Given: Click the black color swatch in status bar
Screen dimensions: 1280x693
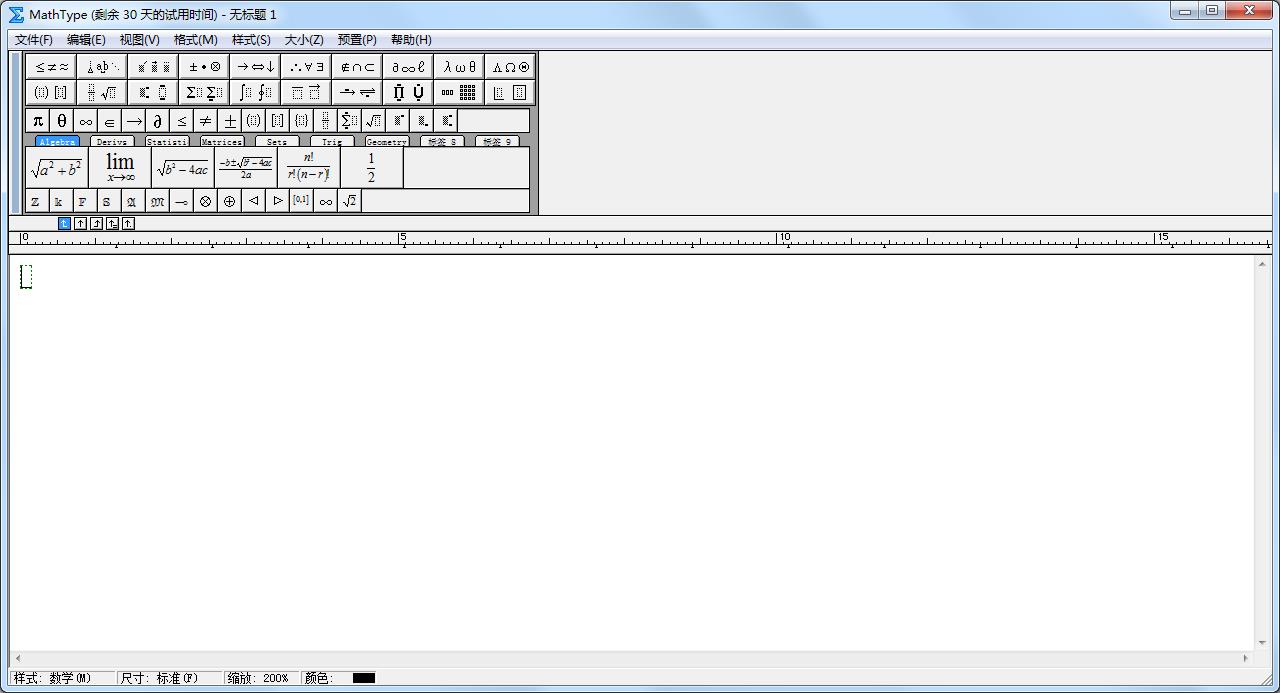Looking at the screenshot, I should 364,678.
